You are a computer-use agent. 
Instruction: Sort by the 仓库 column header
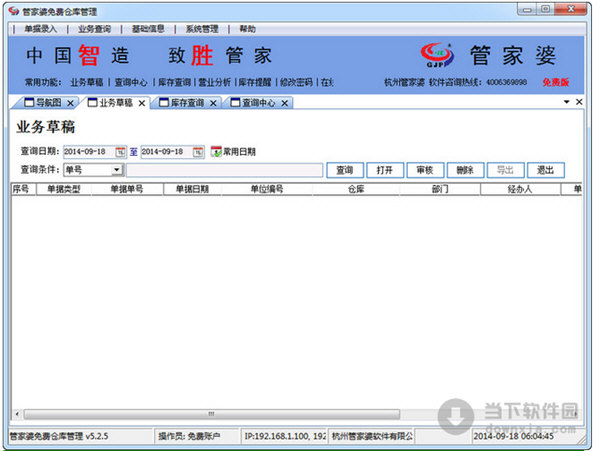click(356, 189)
